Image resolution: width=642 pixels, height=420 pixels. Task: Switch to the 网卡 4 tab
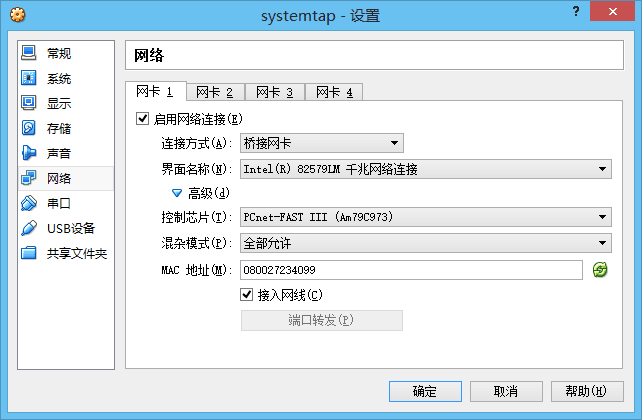(335, 92)
